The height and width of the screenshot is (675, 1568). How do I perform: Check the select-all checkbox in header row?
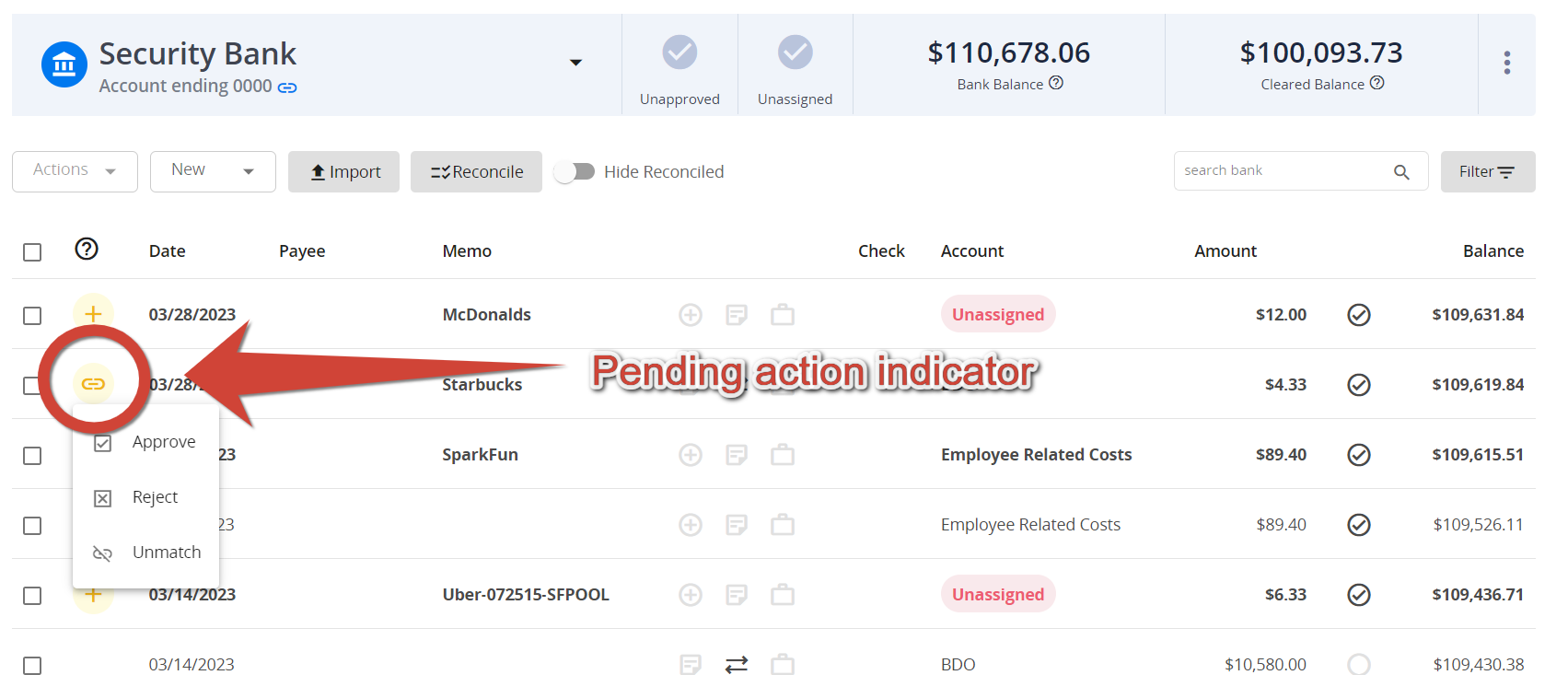[32, 252]
